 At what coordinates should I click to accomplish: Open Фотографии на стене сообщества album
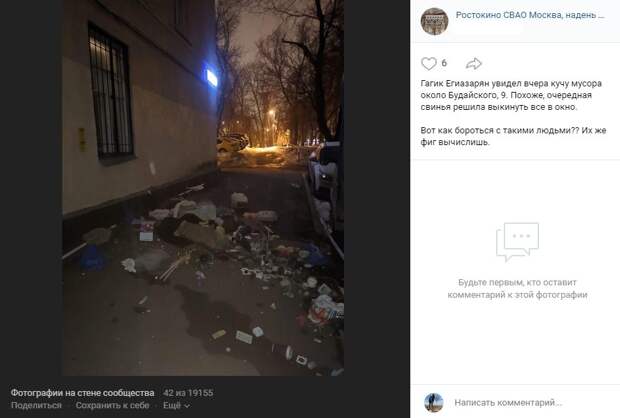point(82,393)
